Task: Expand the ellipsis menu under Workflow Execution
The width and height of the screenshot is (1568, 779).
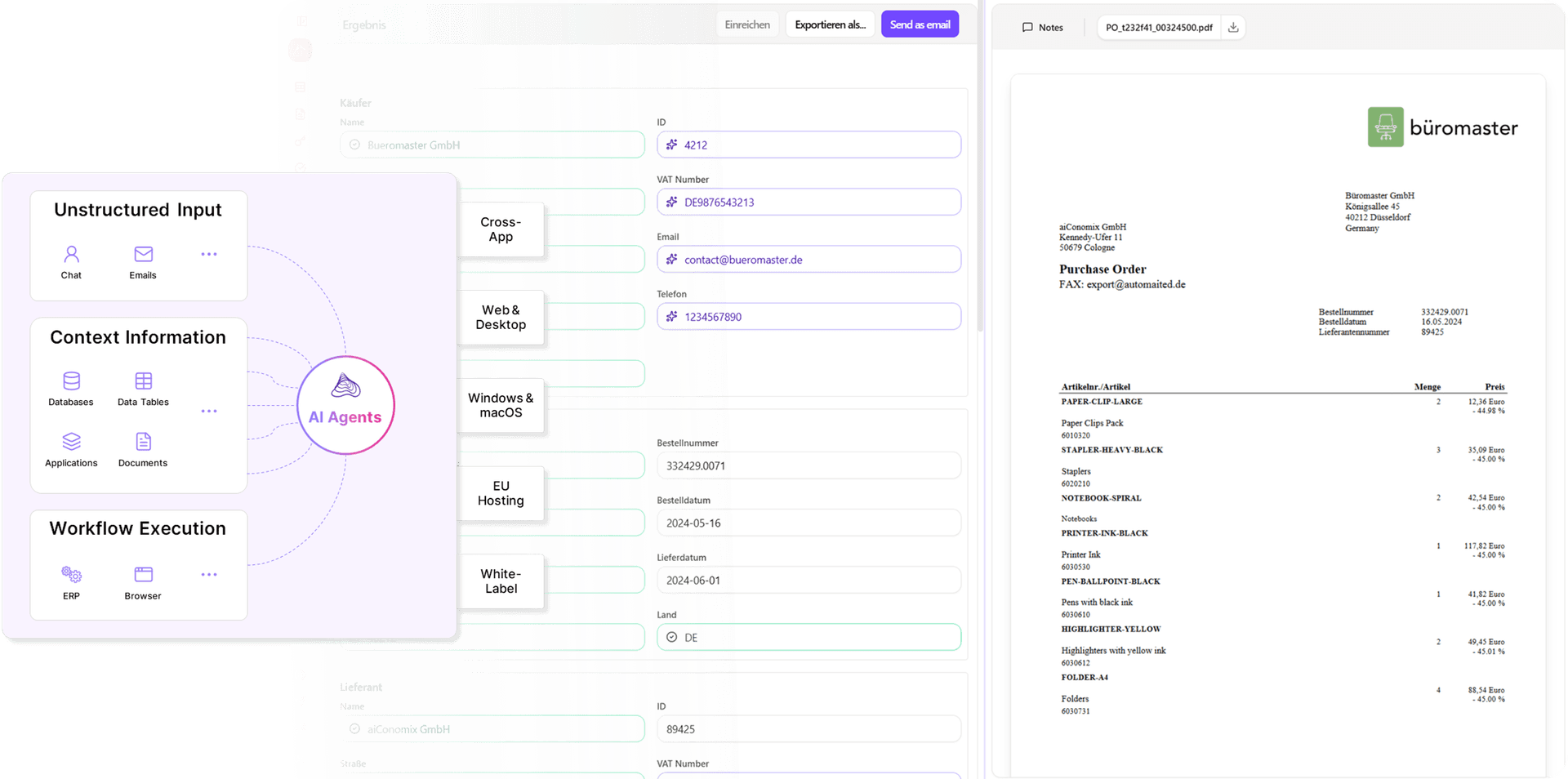Action: coord(209,575)
